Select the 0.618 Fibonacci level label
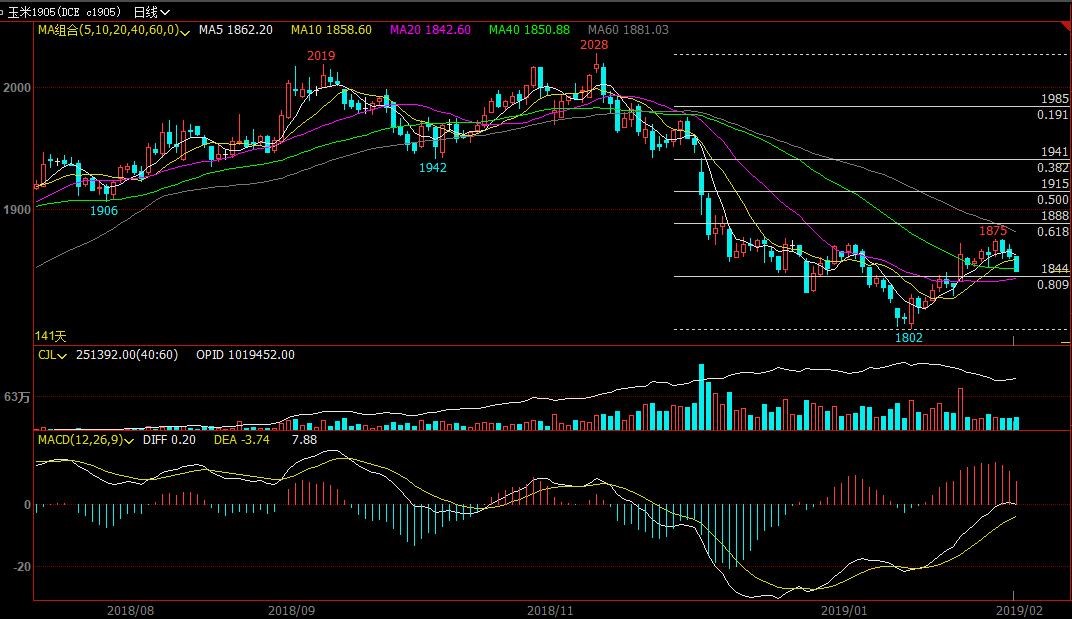This screenshot has width=1072, height=619. (1053, 232)
